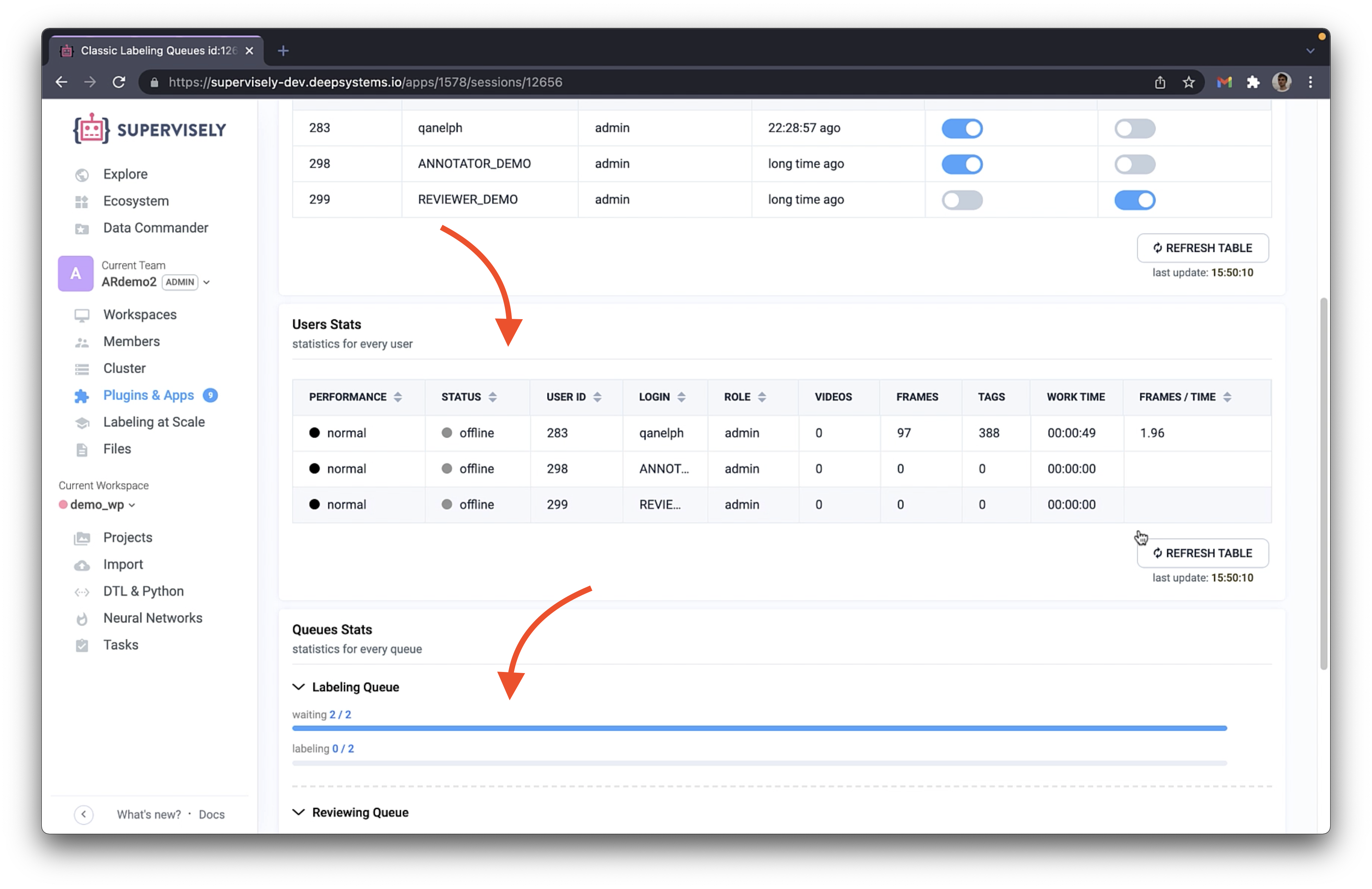Enable the second toggle for qanelph
Image resolution: width=1372 pixels, height=889 pixels.
(1135, 129)
